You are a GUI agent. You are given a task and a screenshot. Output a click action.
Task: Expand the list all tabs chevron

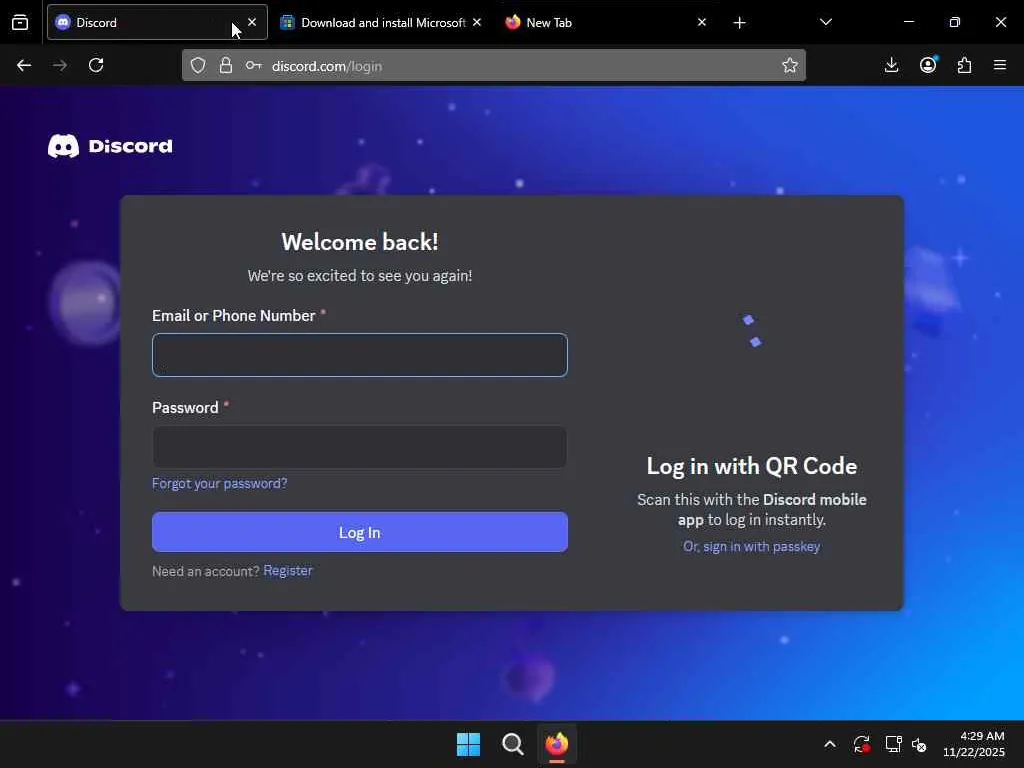(825, 22)
